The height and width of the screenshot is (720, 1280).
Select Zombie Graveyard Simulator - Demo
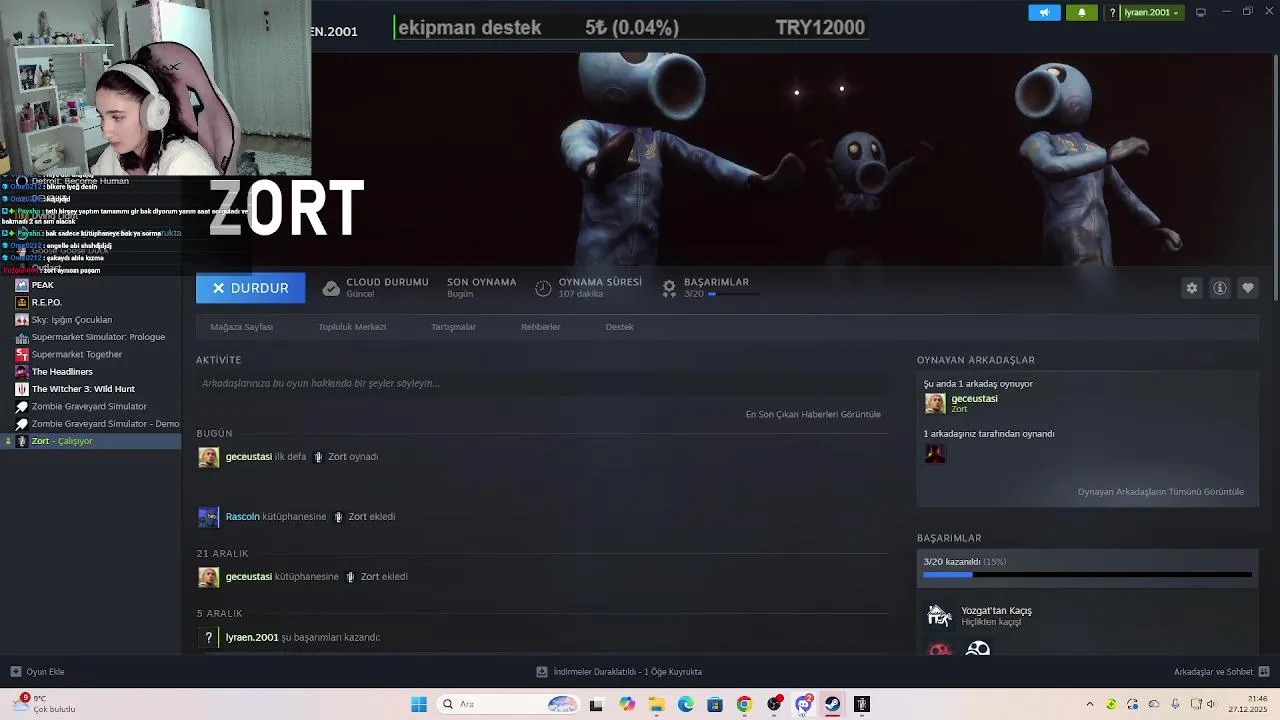(106, 424)
